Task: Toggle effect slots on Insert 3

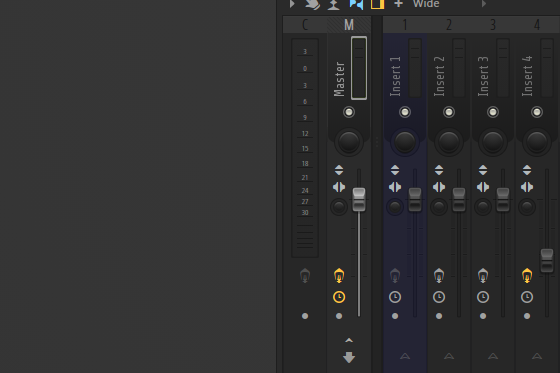Action: 483,276
